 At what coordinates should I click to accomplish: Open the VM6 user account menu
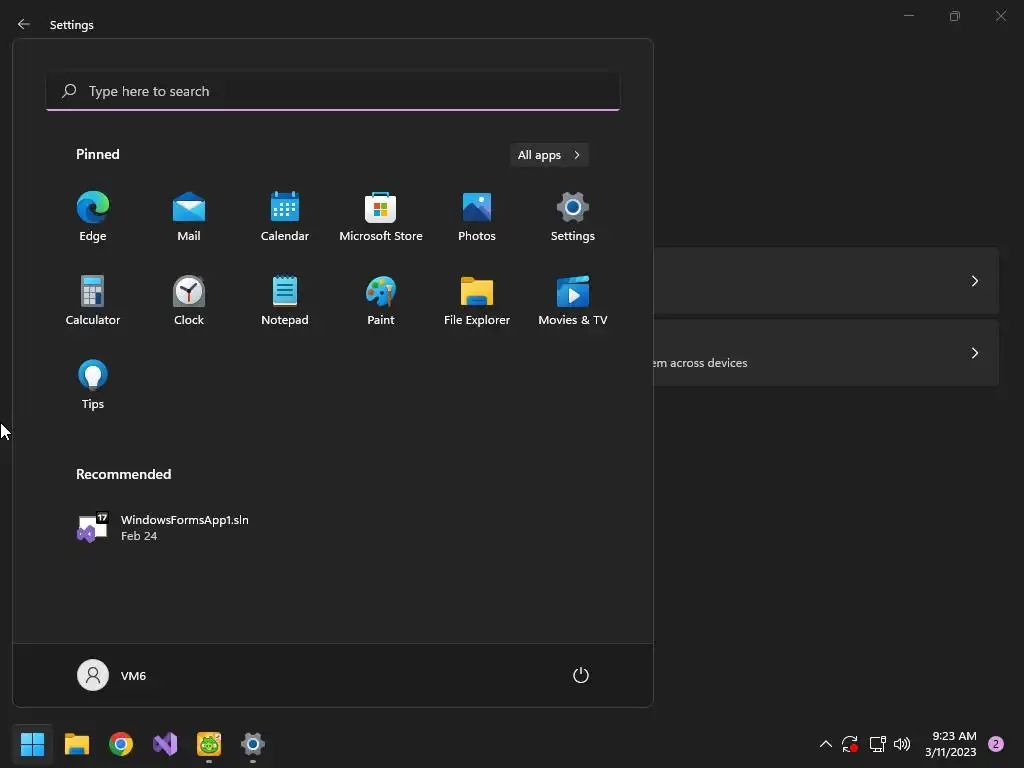coord(112,675)
